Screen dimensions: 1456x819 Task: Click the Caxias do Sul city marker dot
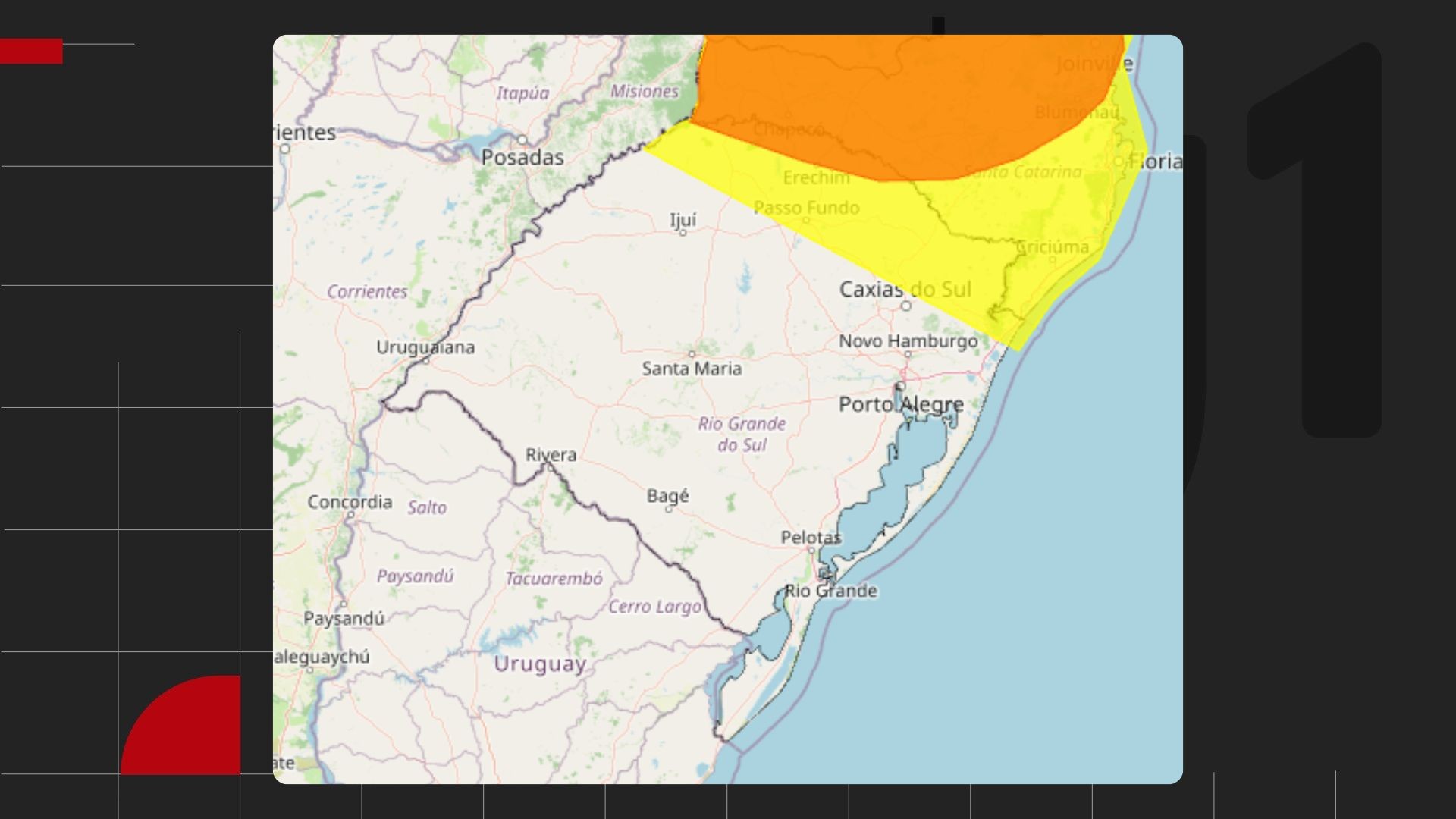tap(905, 306)
